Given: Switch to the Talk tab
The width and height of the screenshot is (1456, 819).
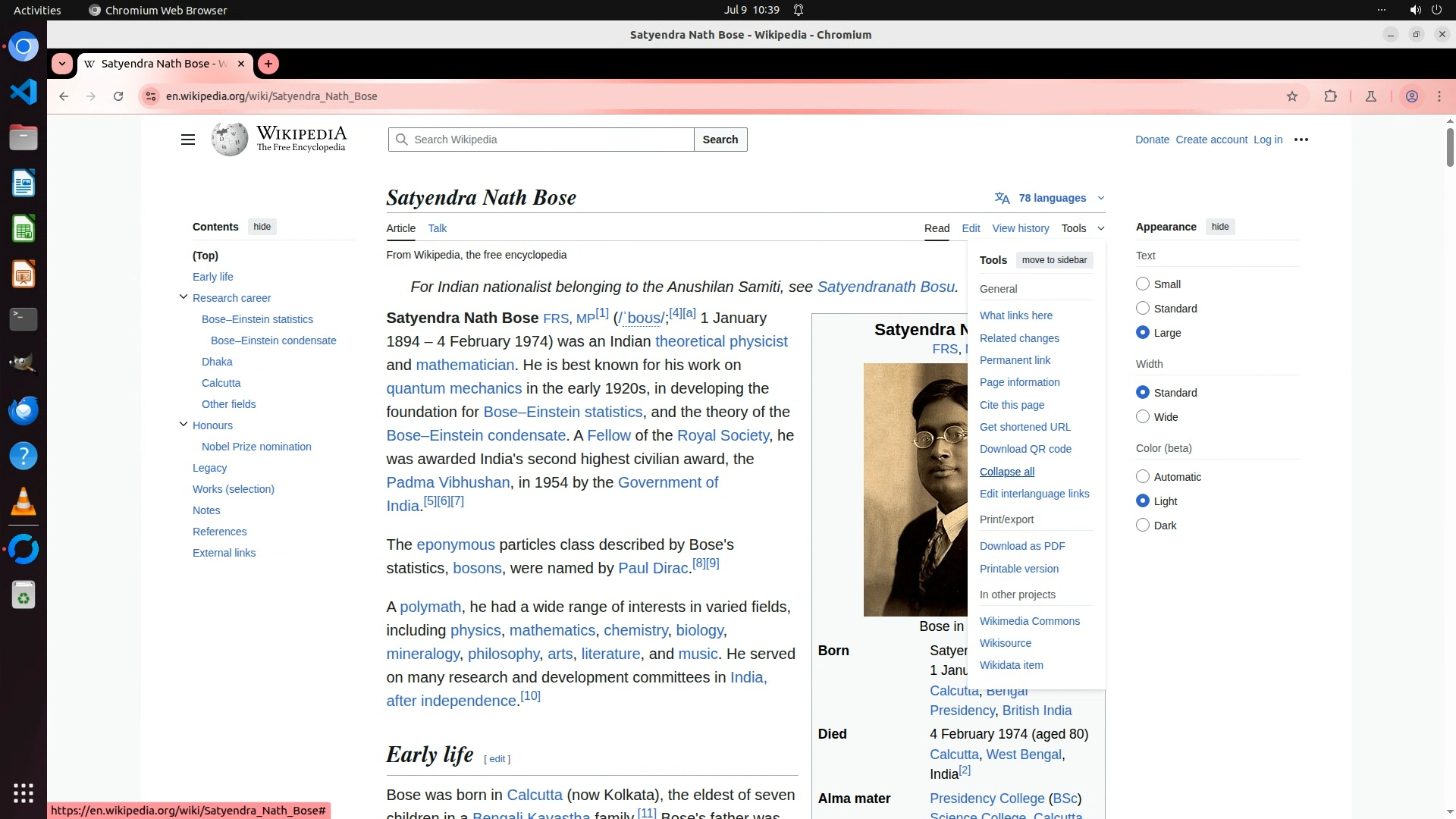Looking at the screenshot, I should (437, 228).
